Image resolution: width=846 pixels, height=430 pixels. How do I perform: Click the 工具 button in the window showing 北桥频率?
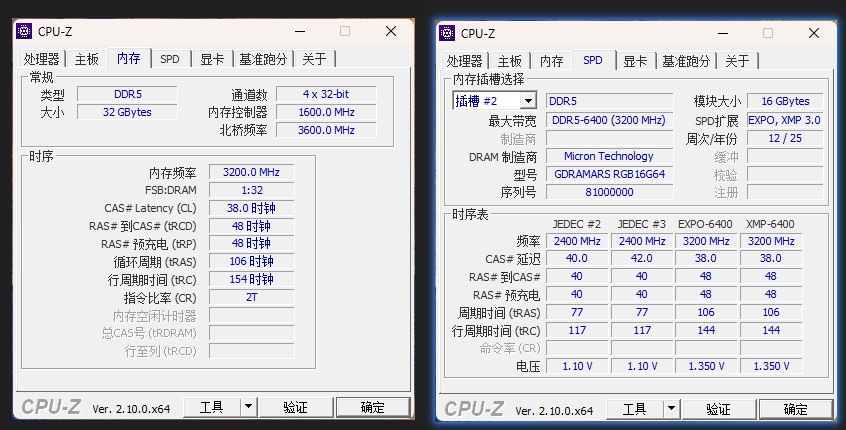pos(211,407)
